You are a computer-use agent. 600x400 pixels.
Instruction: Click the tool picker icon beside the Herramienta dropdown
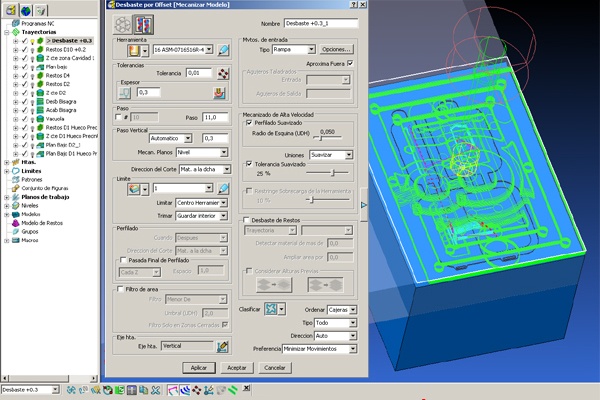[225, 48]
